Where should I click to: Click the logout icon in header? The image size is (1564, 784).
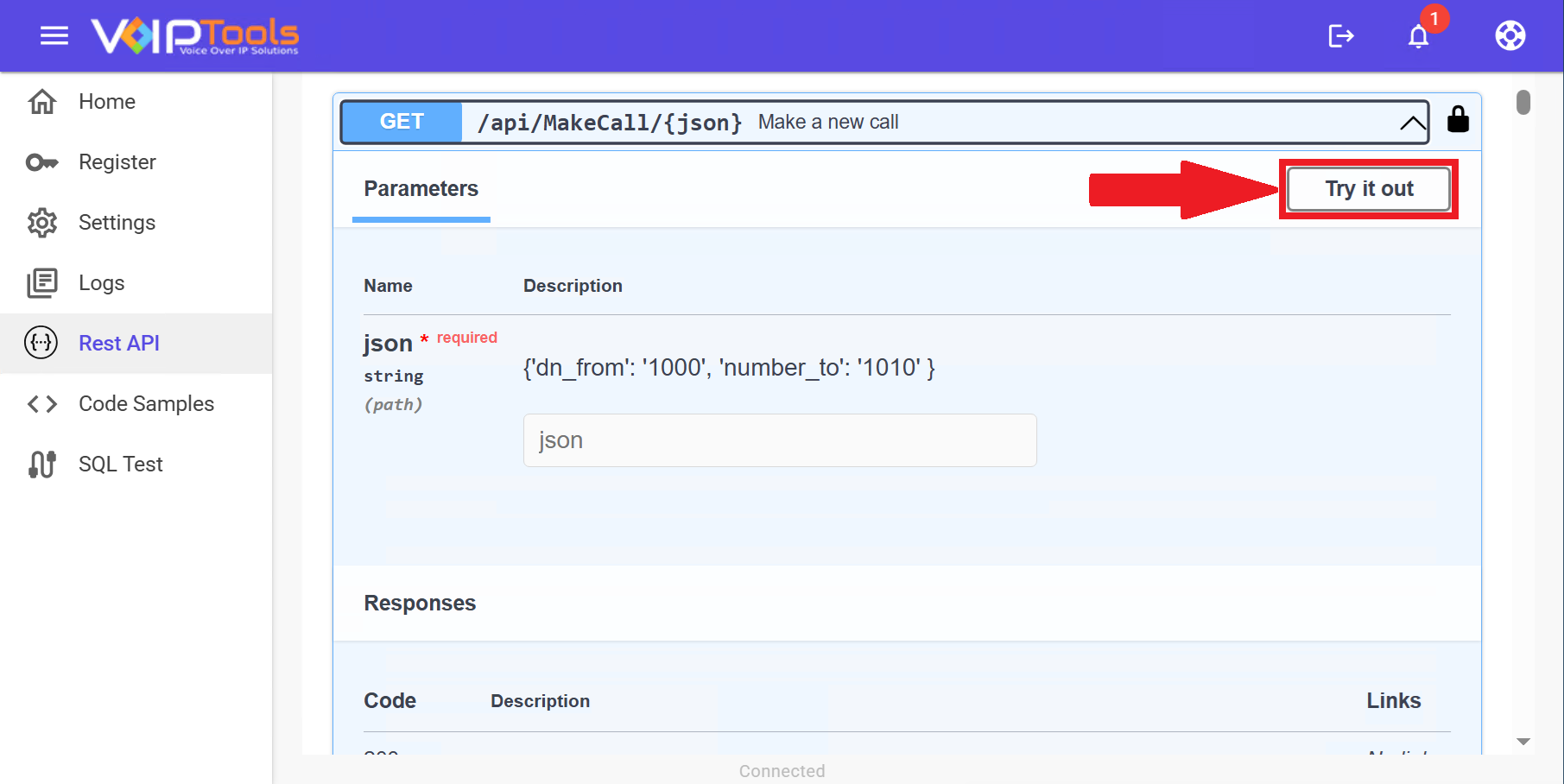[x=1340, y=35]
